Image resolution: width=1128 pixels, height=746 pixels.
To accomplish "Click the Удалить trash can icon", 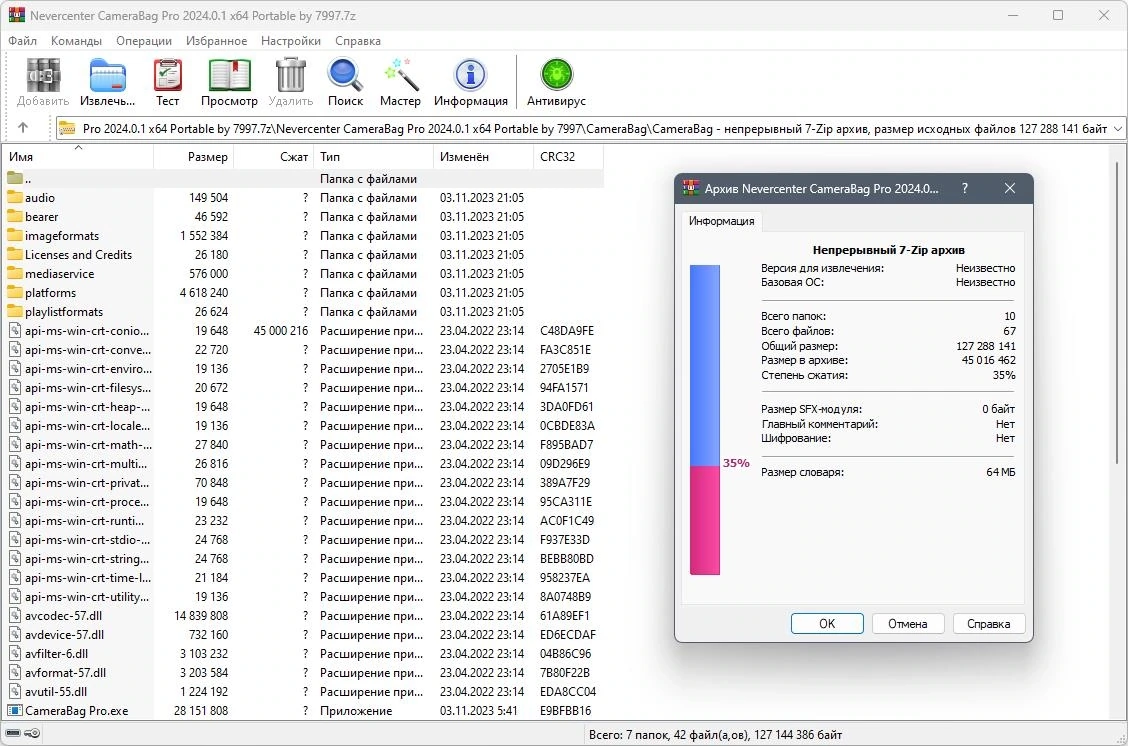I will coord(291,76).
